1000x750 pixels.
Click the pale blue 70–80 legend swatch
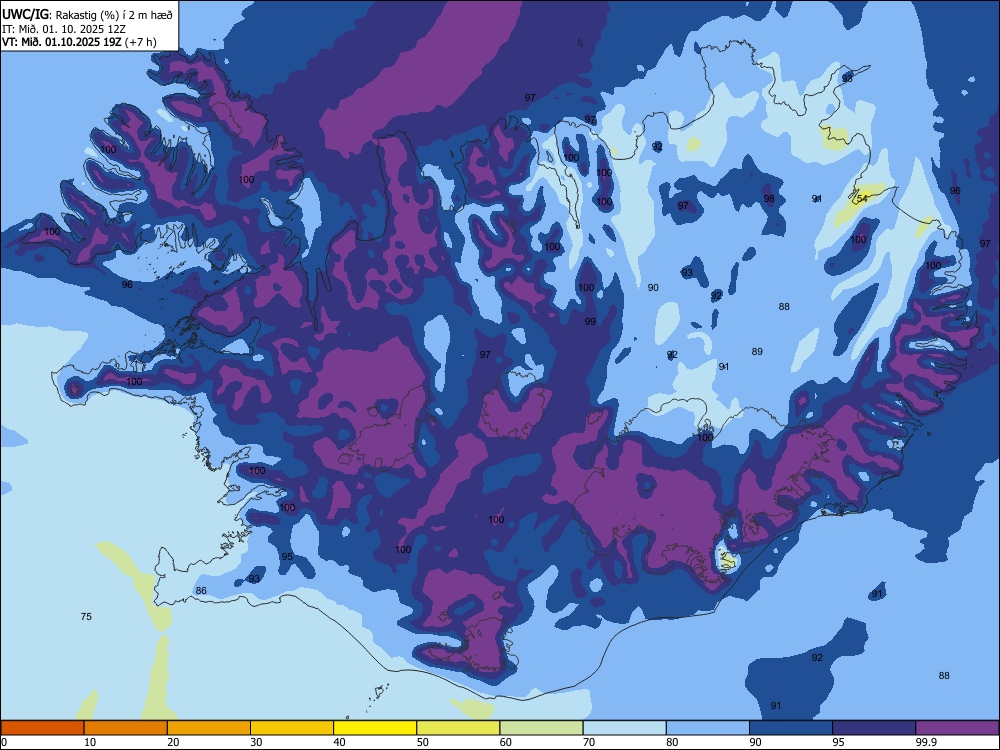point(625,728)
